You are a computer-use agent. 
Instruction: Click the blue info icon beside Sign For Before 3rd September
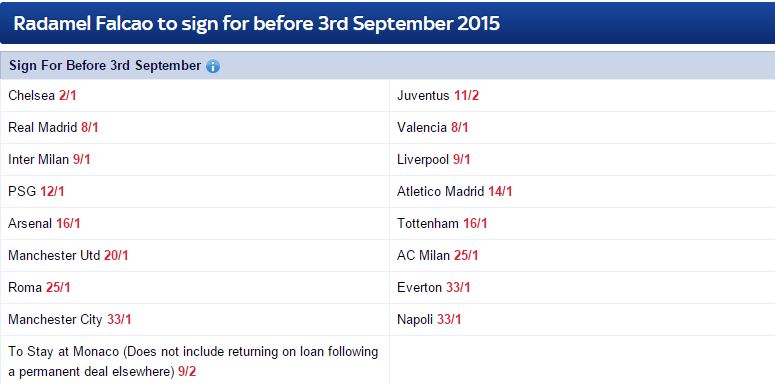click(x=213, y=66)
